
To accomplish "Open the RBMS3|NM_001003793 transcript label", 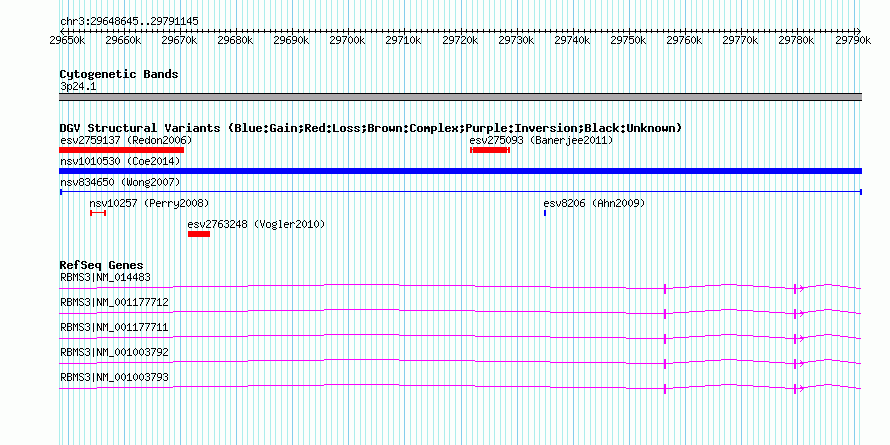I will coord(114,377).
